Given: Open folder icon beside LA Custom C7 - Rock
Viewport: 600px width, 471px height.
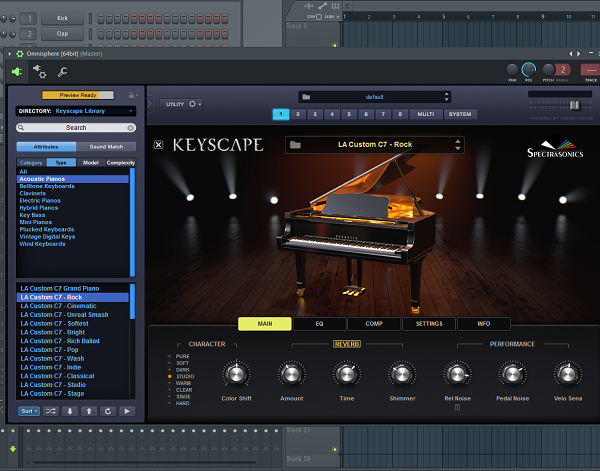Looking at the screenshot, I should click(x=295, y=145).
